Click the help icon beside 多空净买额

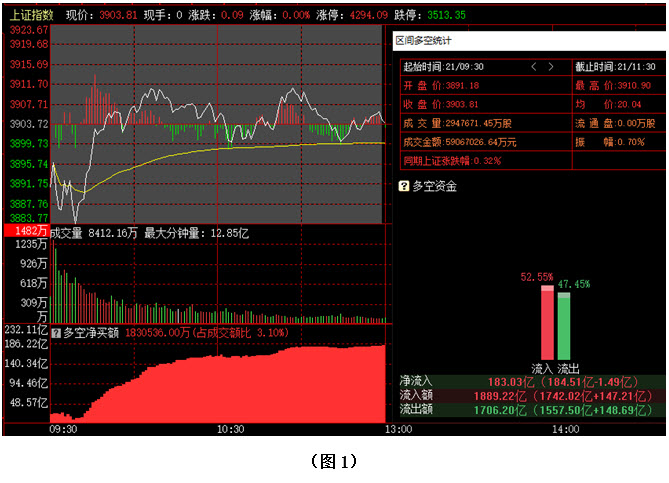56,333
